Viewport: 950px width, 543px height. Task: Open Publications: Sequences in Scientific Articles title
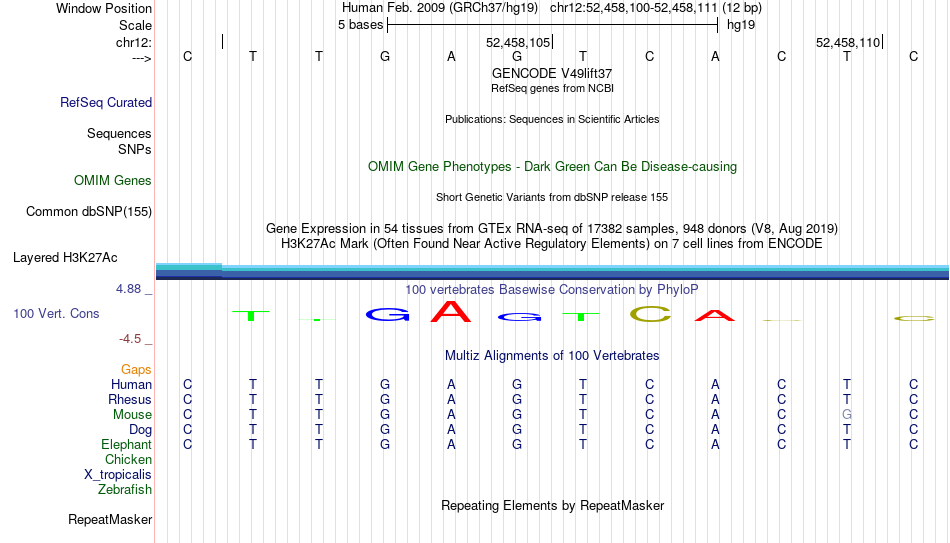tap(552, 119)
